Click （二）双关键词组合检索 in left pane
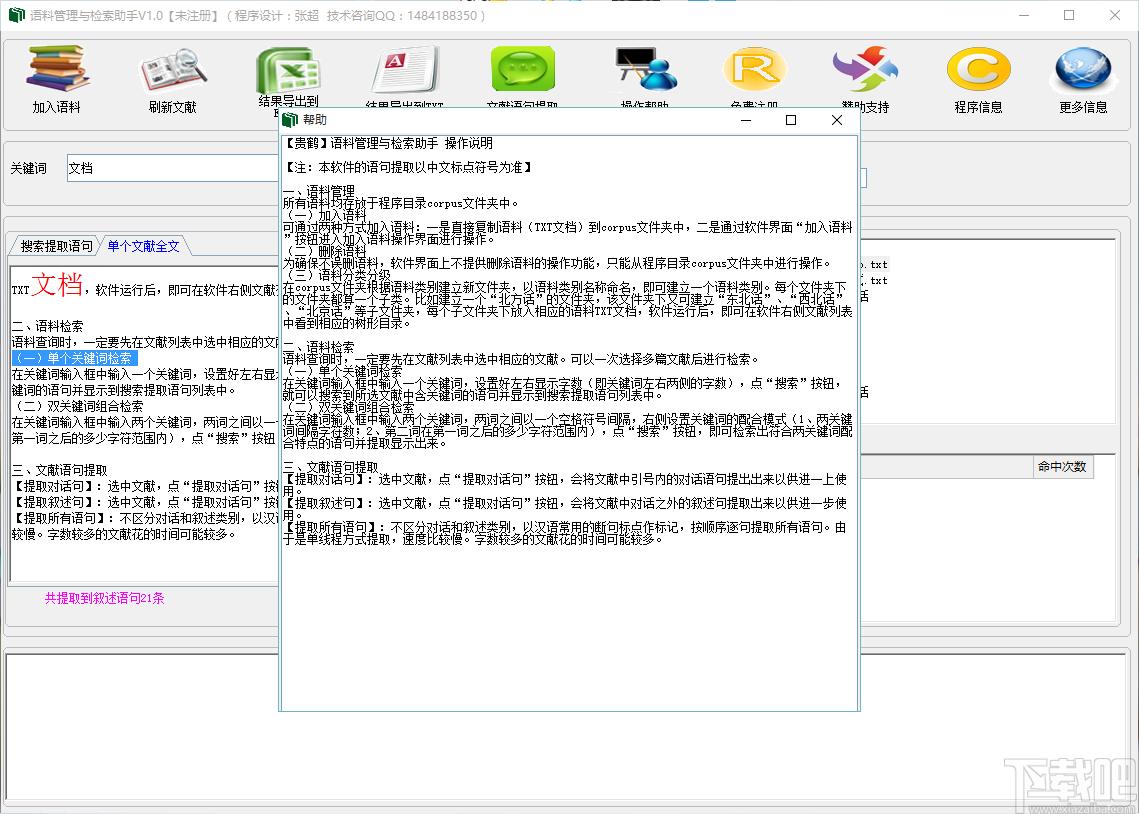 (78, 406)
